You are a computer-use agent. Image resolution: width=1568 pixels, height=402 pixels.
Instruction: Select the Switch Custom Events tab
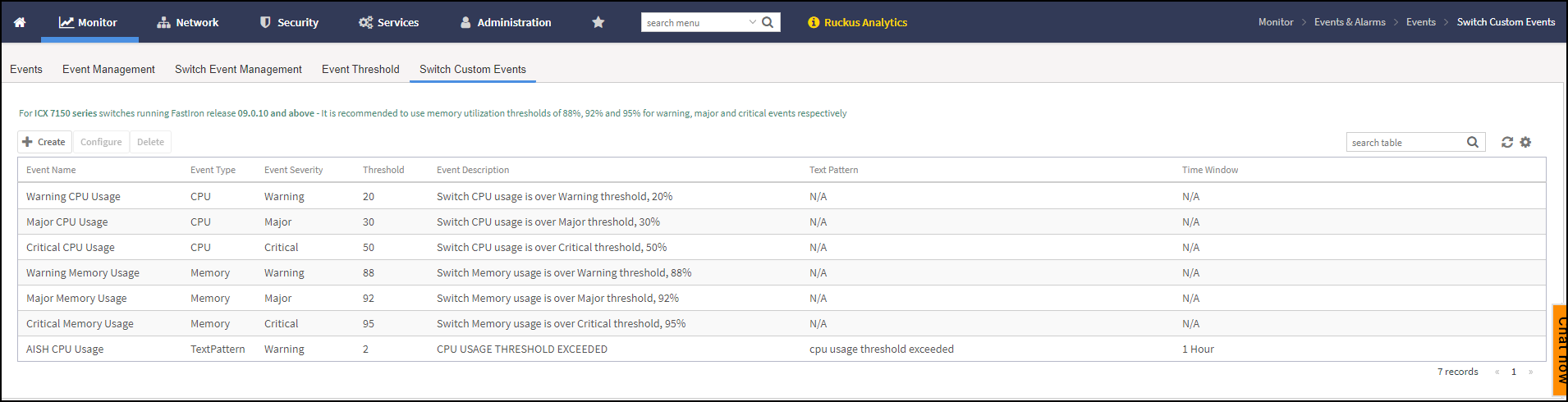coord(473,69)
